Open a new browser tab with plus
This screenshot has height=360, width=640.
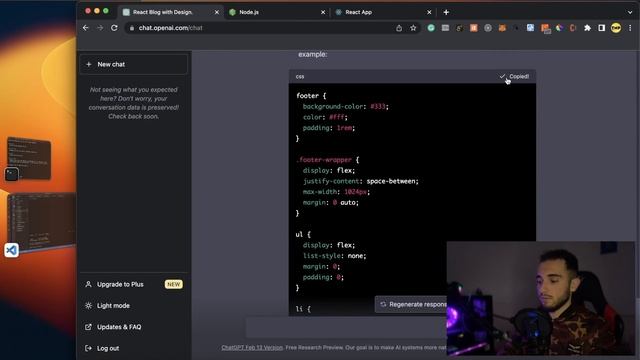click(x=446, y=12)
